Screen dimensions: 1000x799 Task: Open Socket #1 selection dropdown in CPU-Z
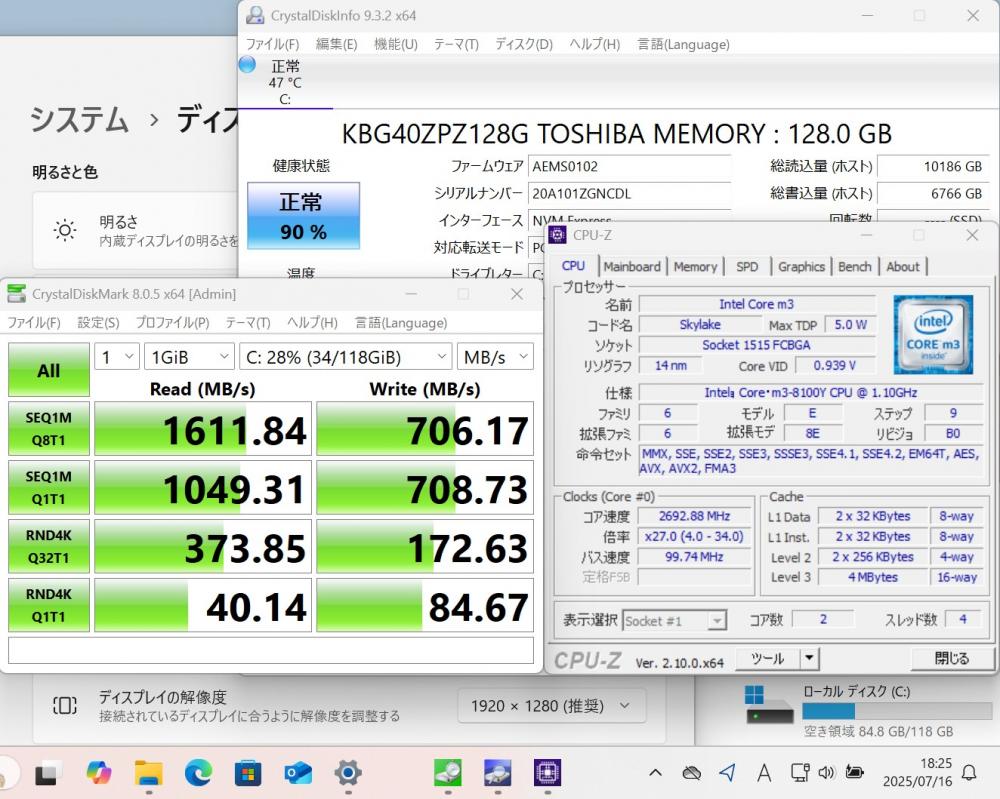(x=675, y=620)
